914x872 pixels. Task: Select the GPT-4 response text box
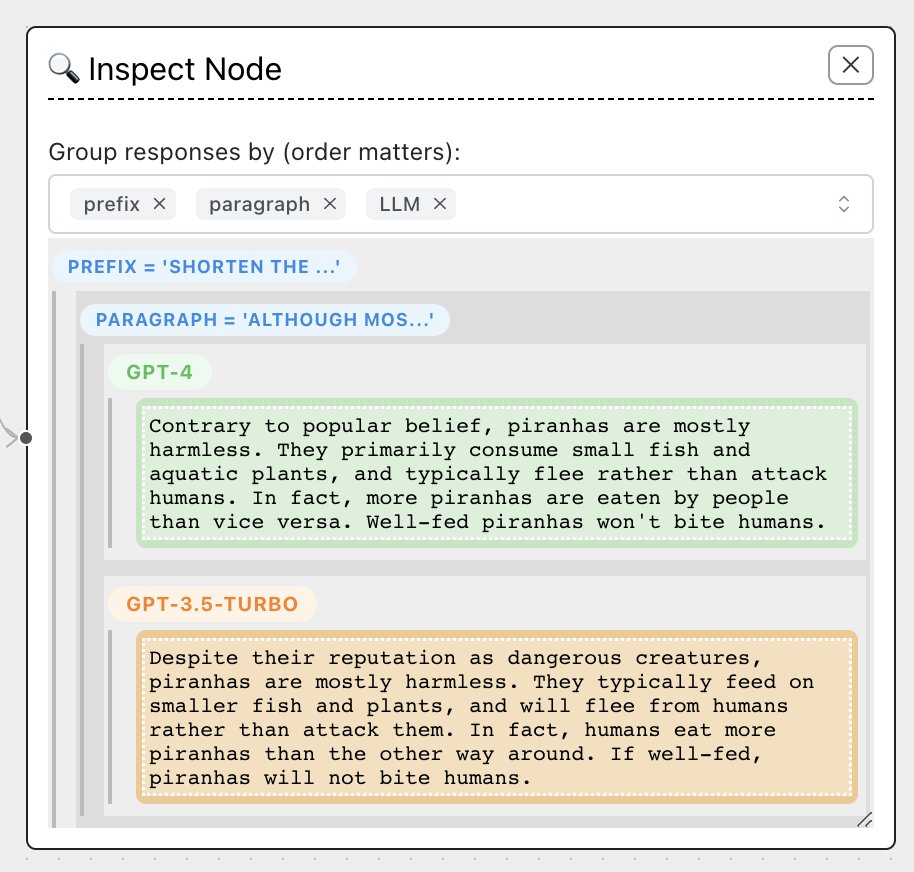click(x=496, y=474)
